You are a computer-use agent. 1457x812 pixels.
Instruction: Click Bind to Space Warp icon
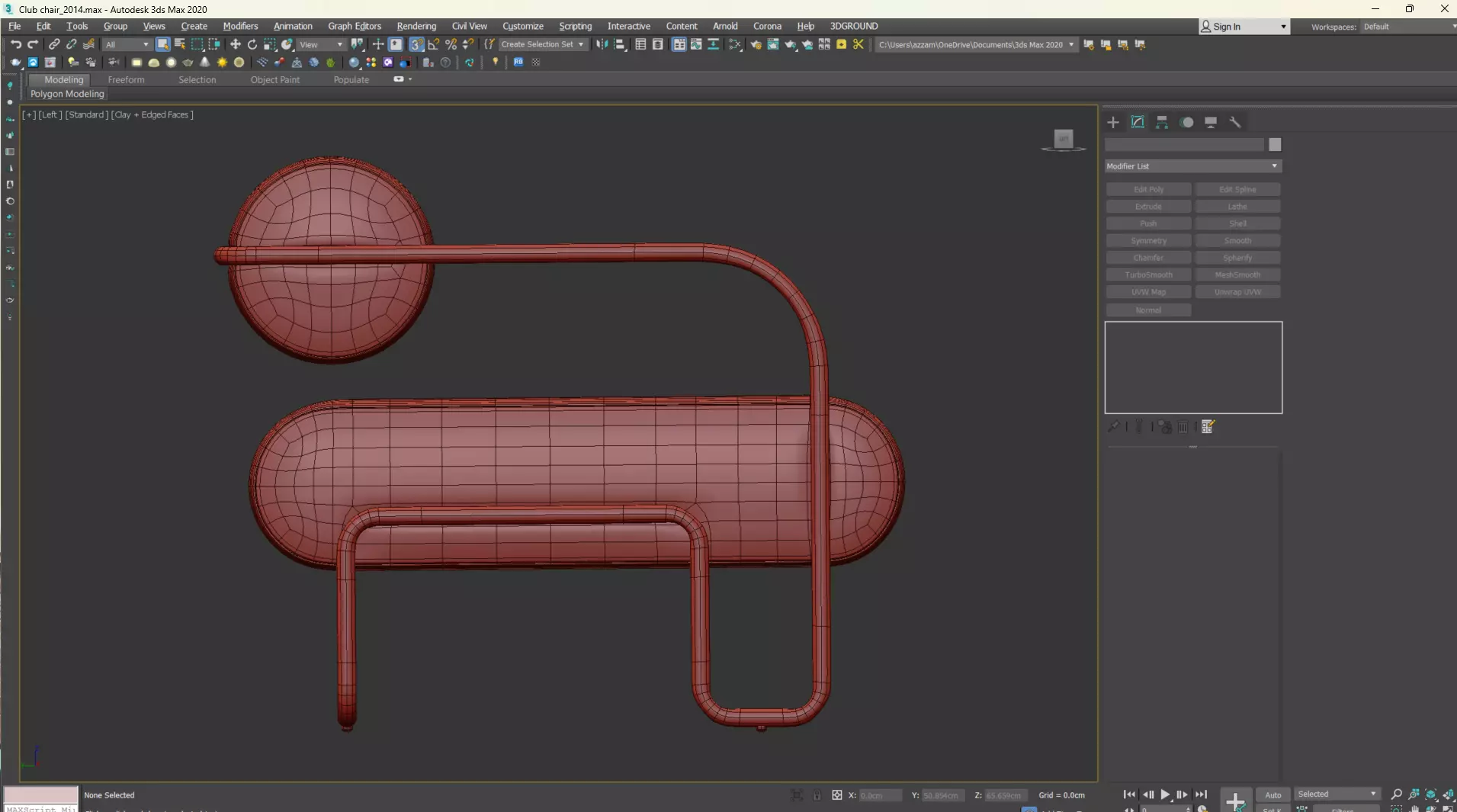click(x=88, y=44)
